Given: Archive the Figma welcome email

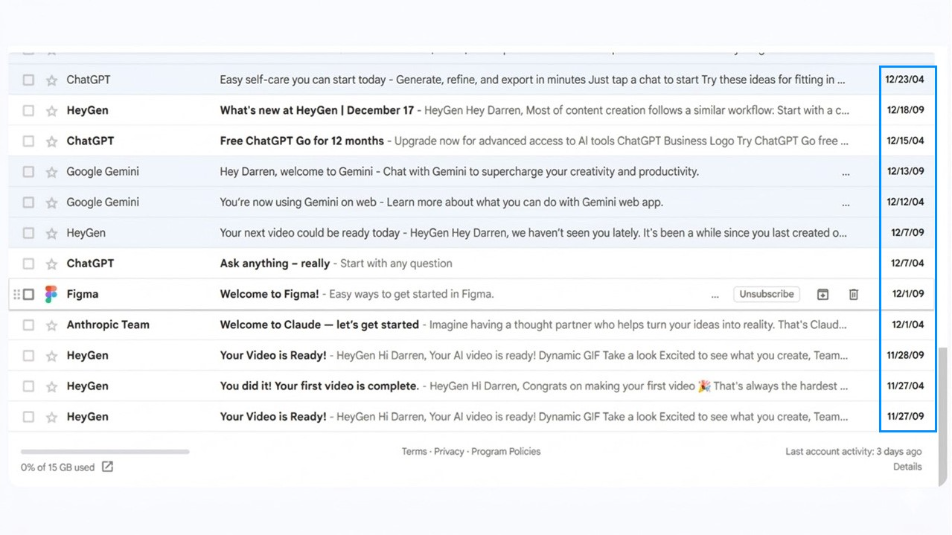Looking at the screenshot, I should coord(823,295).
